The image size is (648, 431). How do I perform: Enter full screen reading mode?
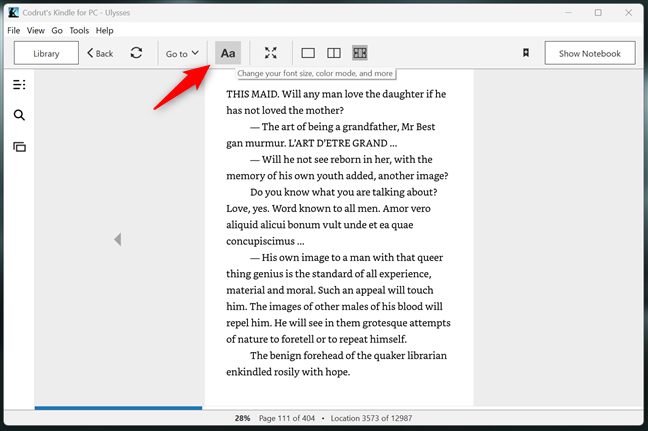pos(270,53)
